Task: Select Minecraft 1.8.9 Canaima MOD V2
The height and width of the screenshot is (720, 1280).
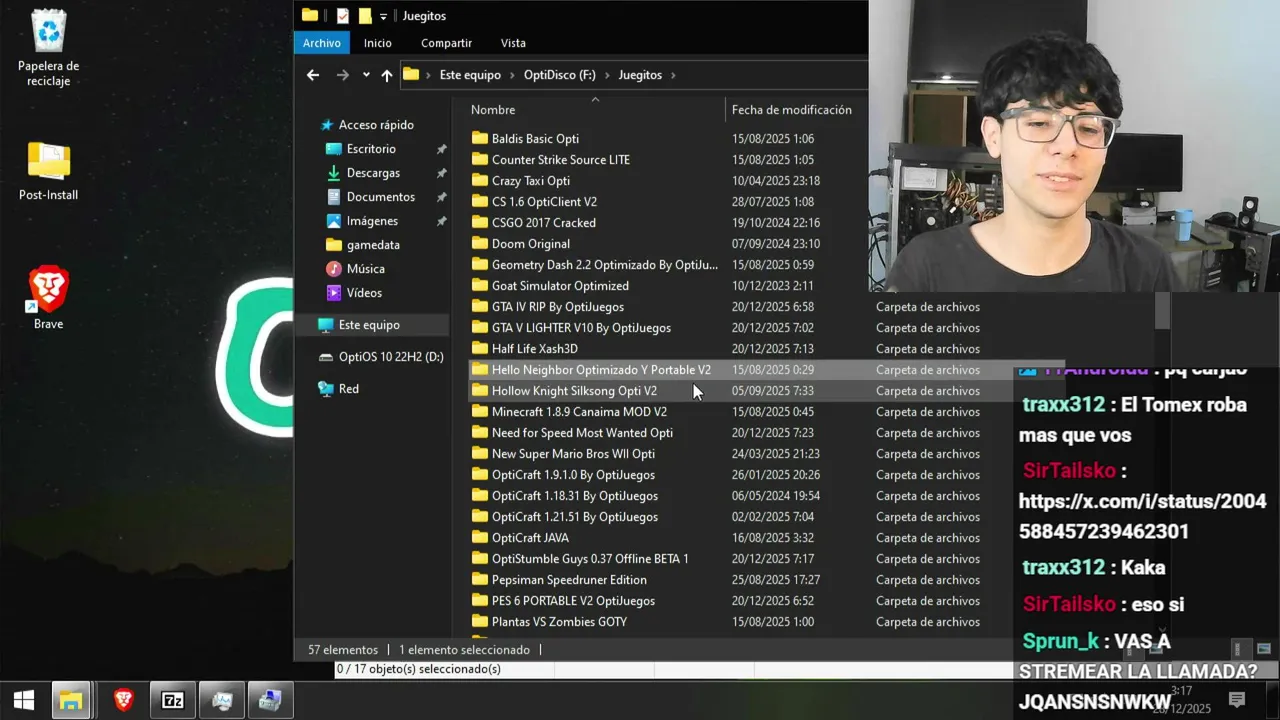Action: [579, 412]
